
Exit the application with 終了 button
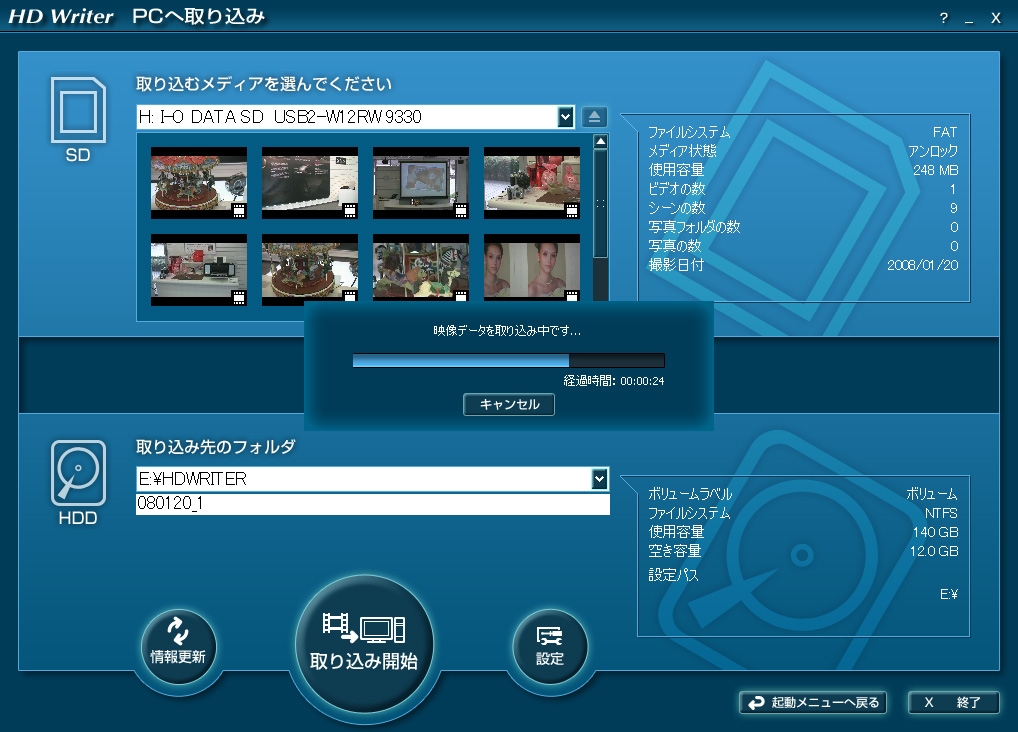pos(953,703)
